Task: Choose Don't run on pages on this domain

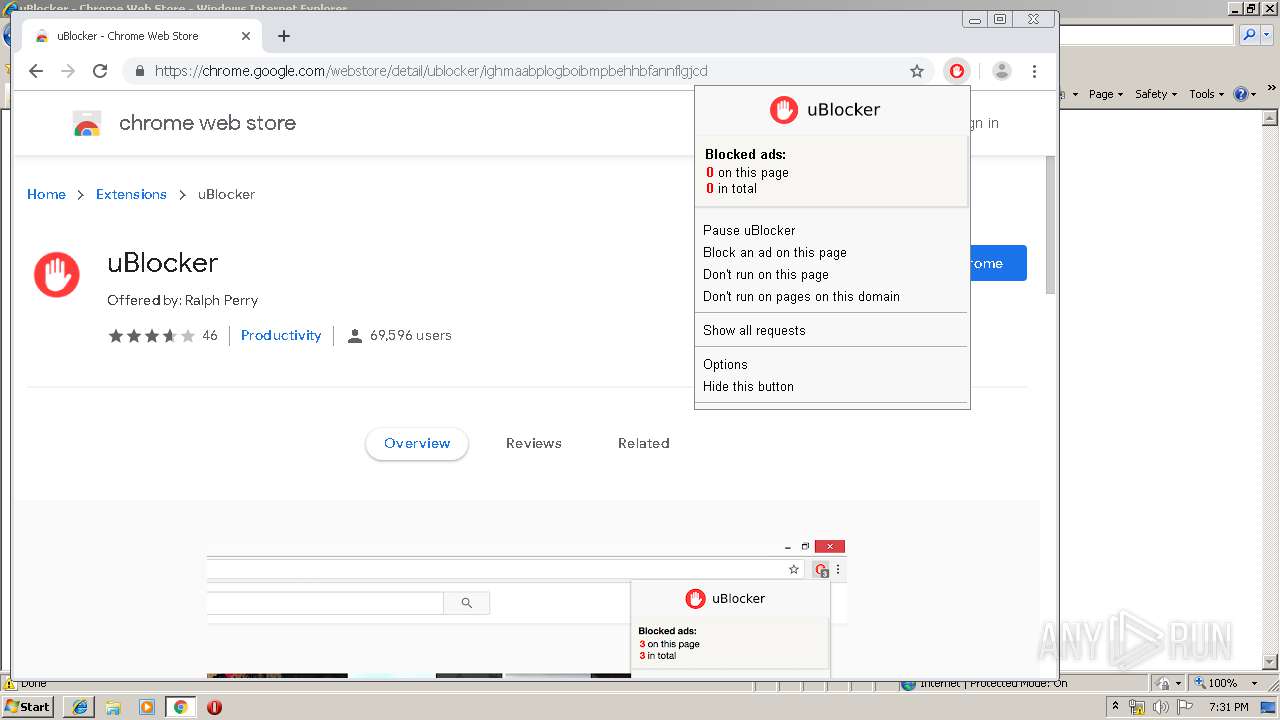Action: click(x=801, y=296)
